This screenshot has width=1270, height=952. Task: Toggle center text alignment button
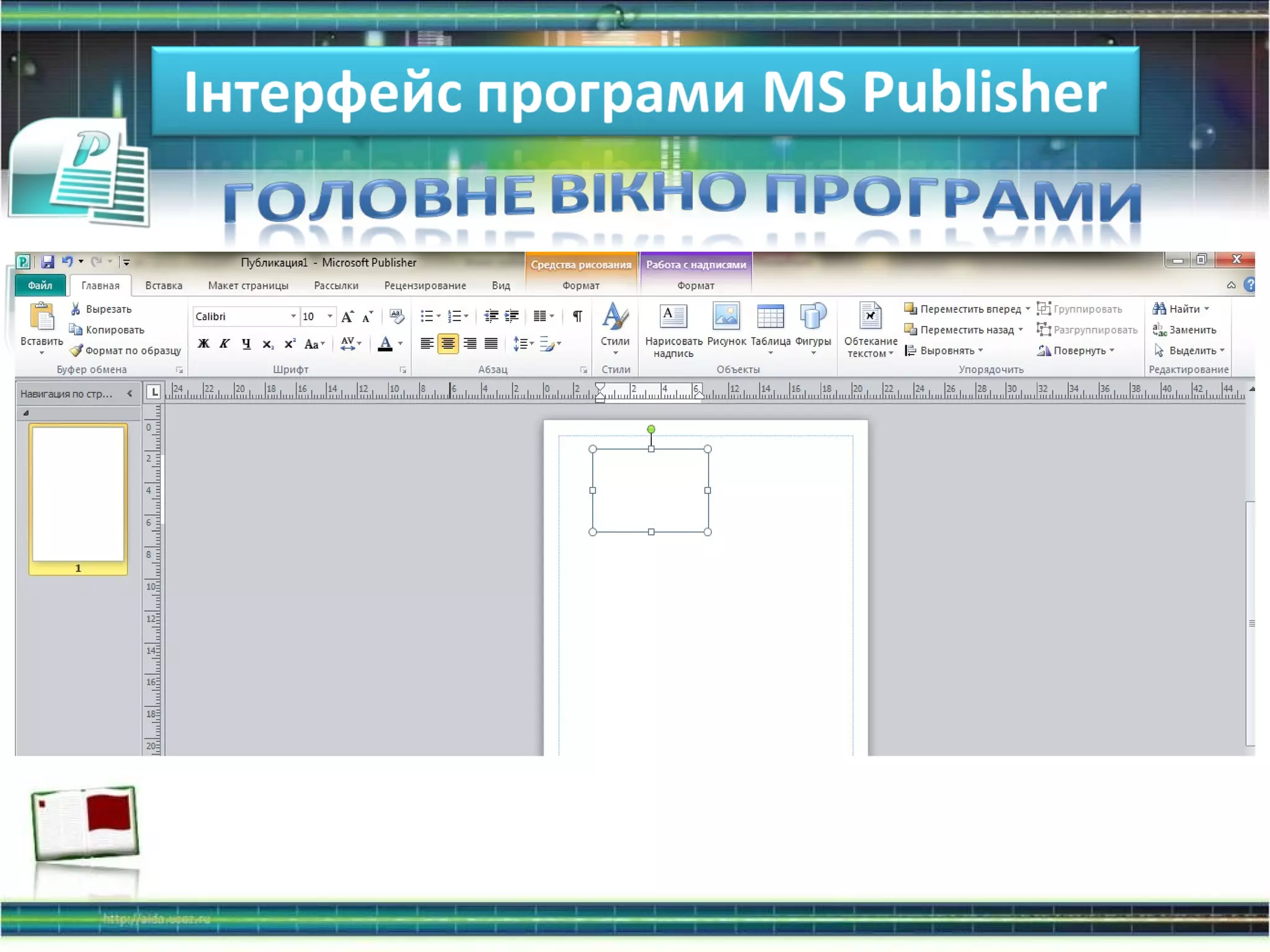(448, 344)
